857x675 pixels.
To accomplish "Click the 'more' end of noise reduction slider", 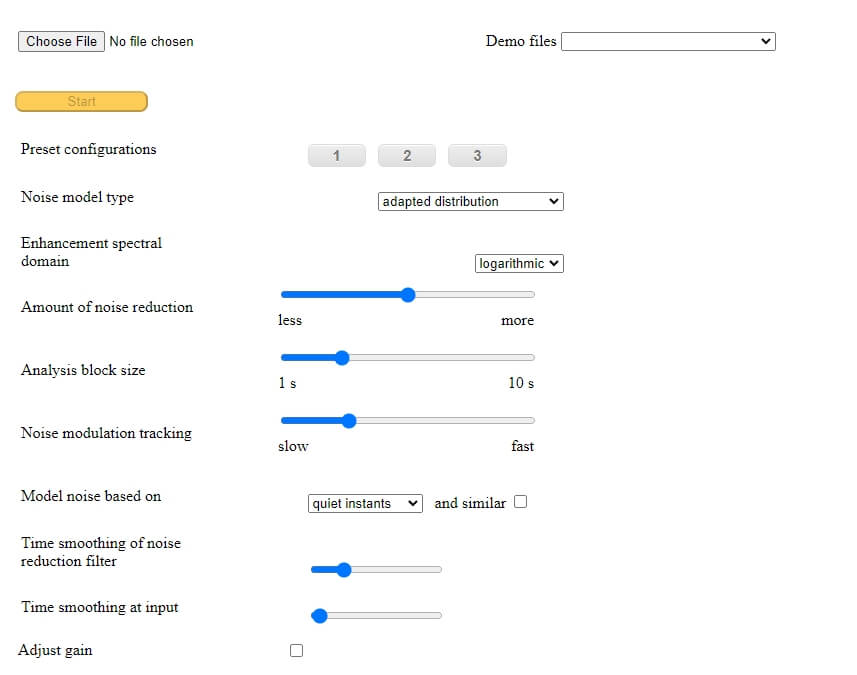I will (532, 295).
